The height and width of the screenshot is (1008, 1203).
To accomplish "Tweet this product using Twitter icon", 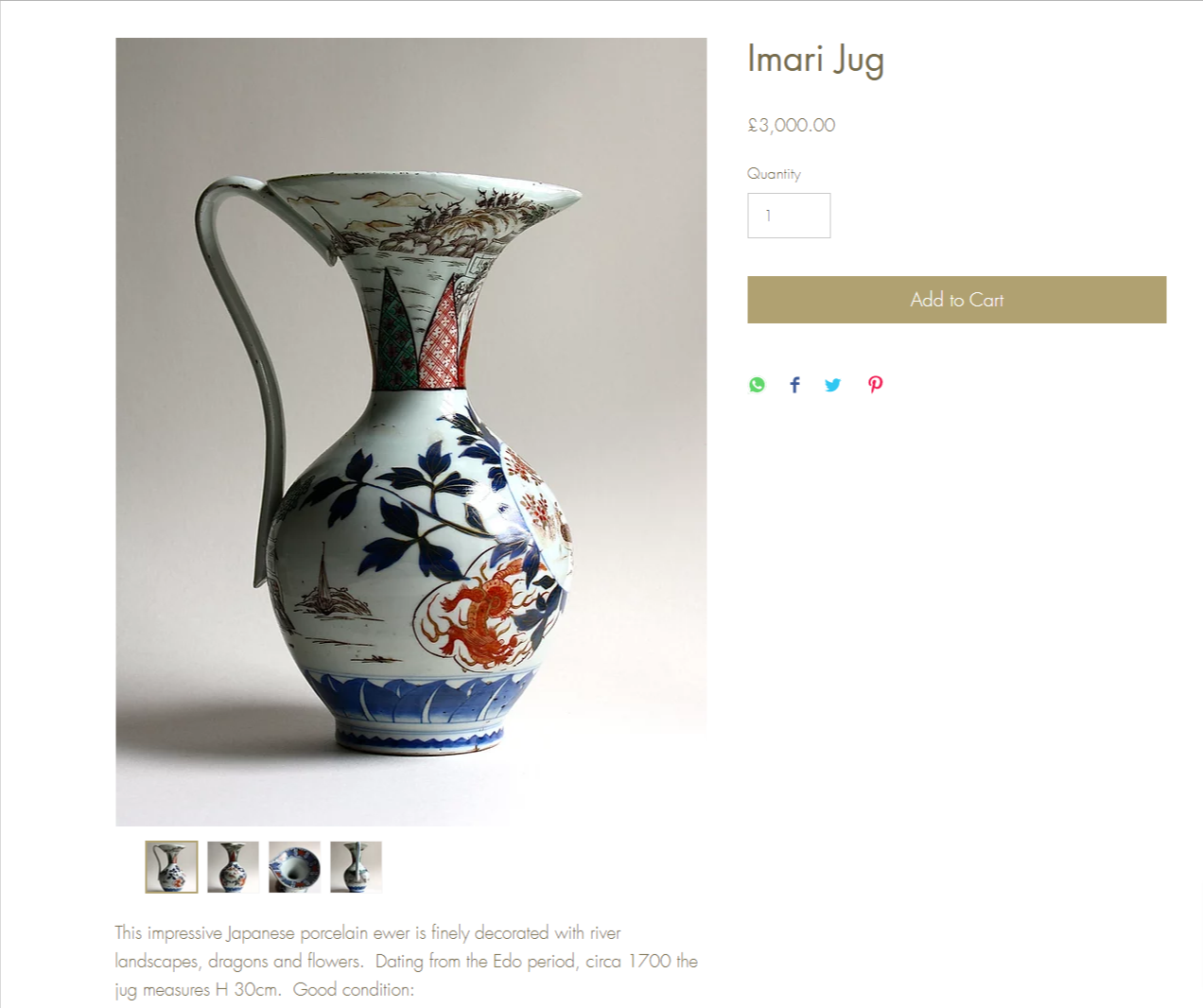I will click(x=832, y=385).
